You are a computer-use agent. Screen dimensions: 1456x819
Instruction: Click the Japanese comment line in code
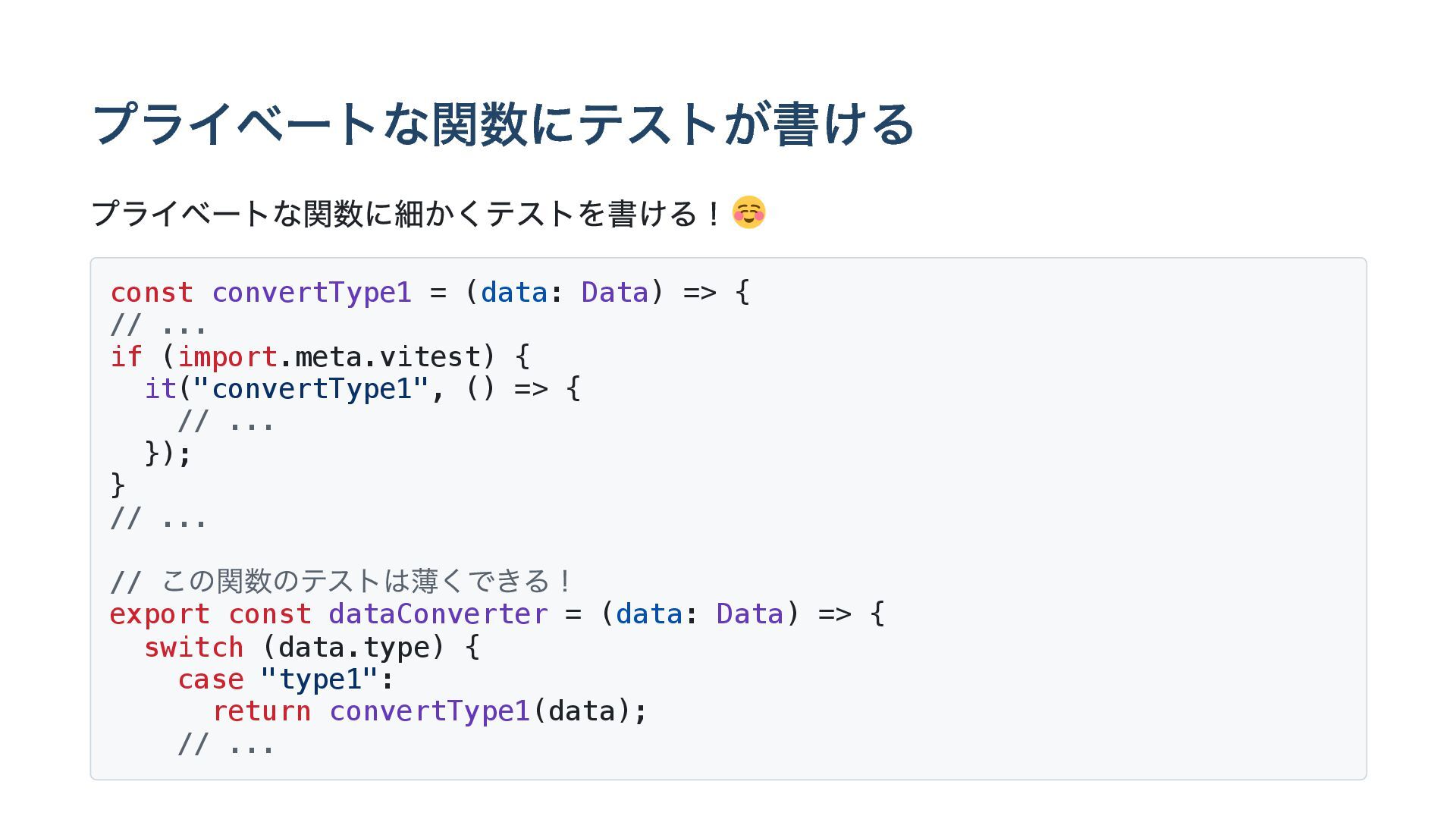coord(341,582)
